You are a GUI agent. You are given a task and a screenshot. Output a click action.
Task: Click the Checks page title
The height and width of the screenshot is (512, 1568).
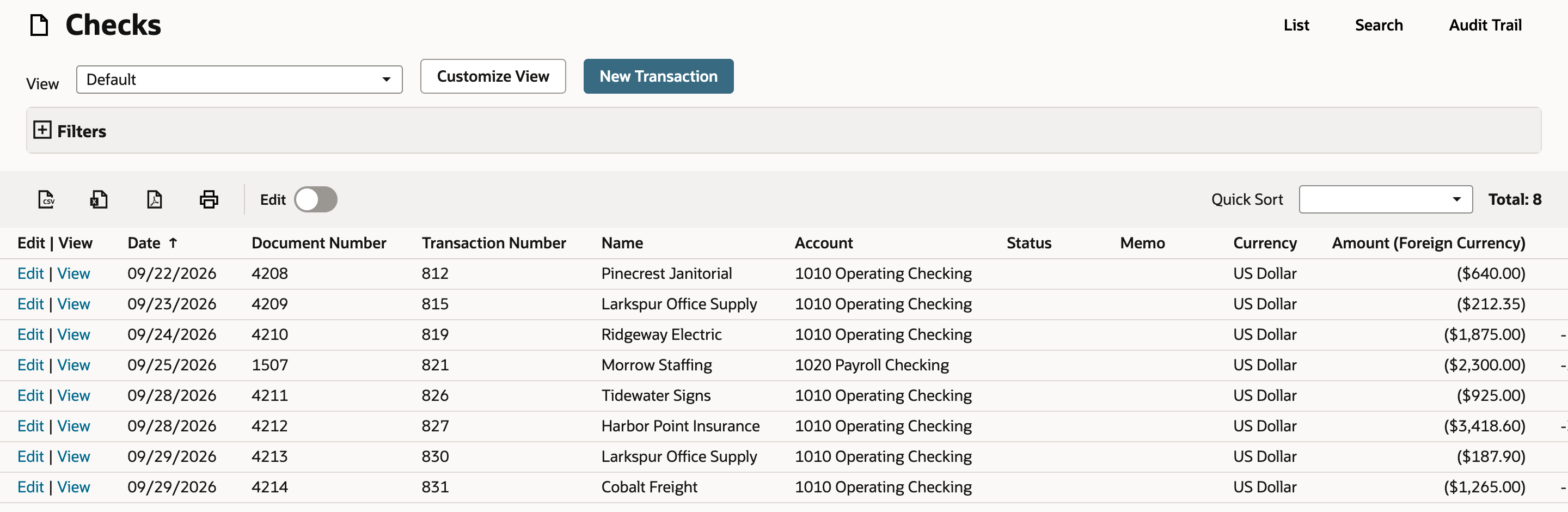tap(113, 25)
